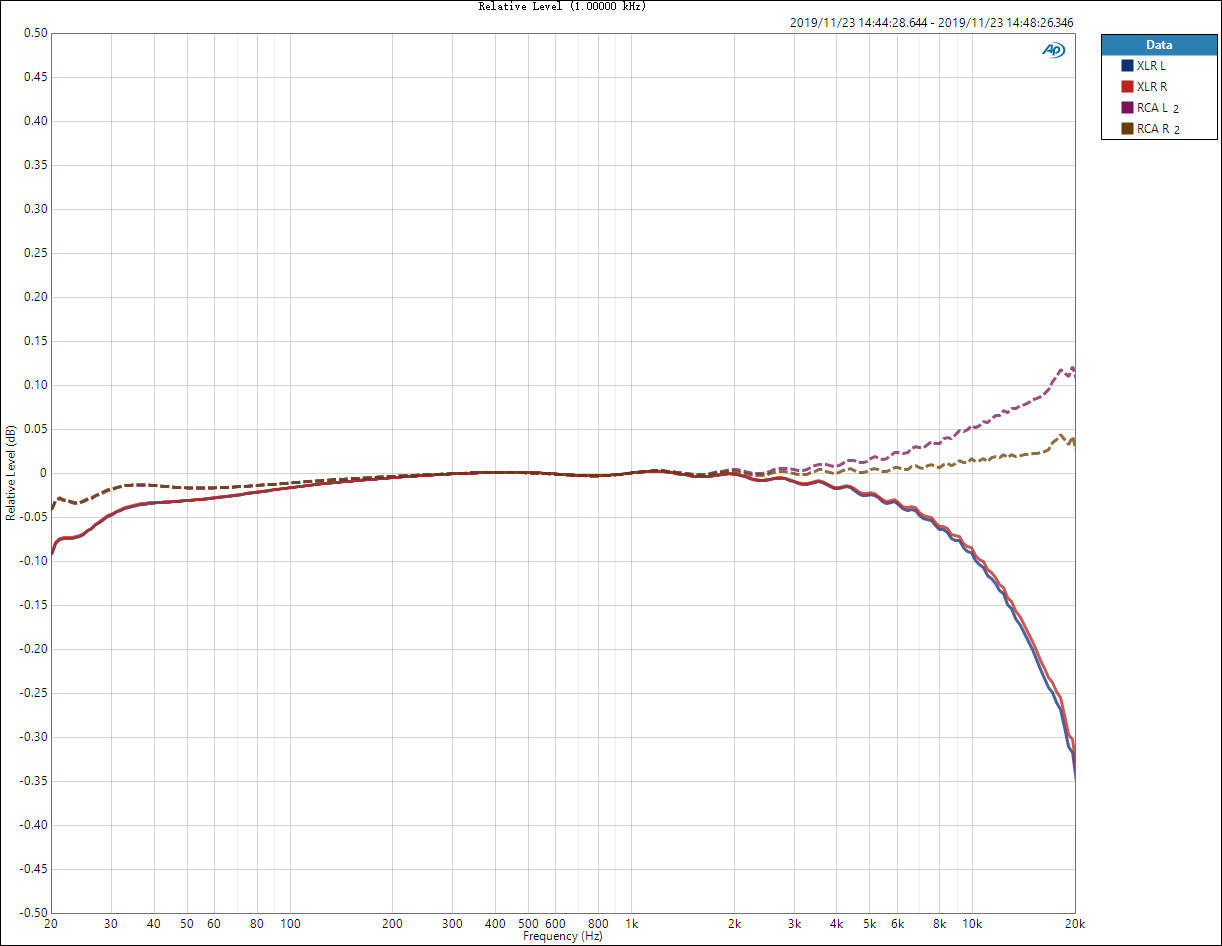
Task: Click the brown RCA R legend swatch
Action: click(1127, 129)
